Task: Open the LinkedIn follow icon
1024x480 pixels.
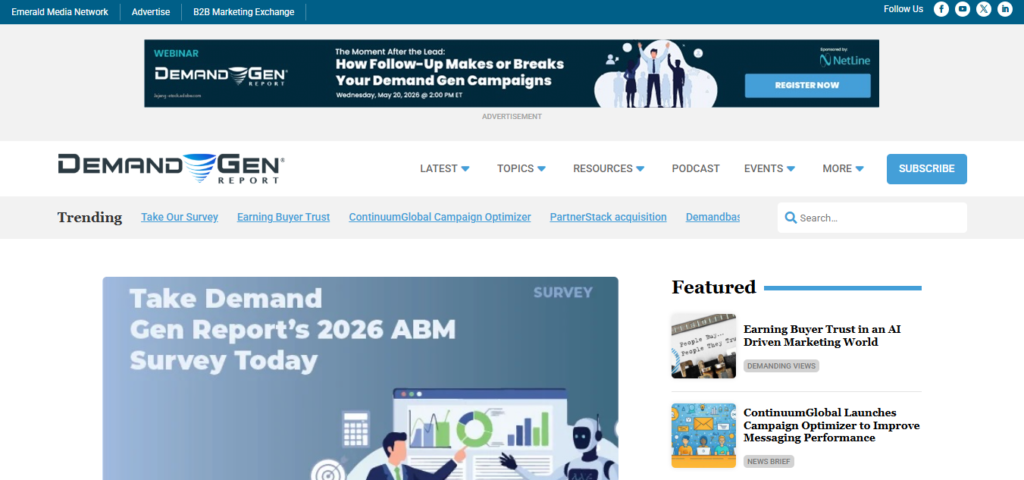Action: click(x=1004, y=9)
